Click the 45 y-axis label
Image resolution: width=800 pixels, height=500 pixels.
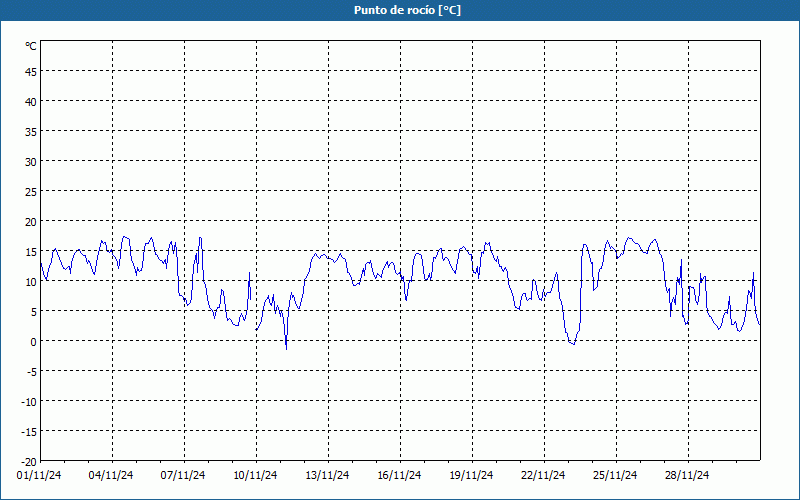coord(31,72)
